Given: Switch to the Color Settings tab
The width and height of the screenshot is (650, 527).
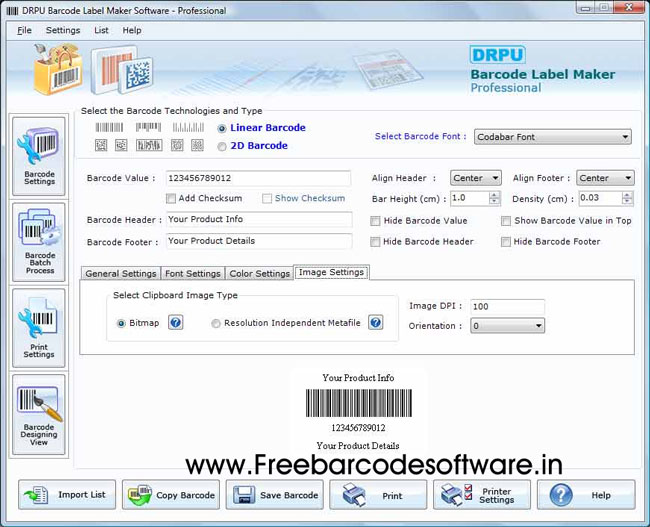Looking at the screenshot, I should coord(260,273).
